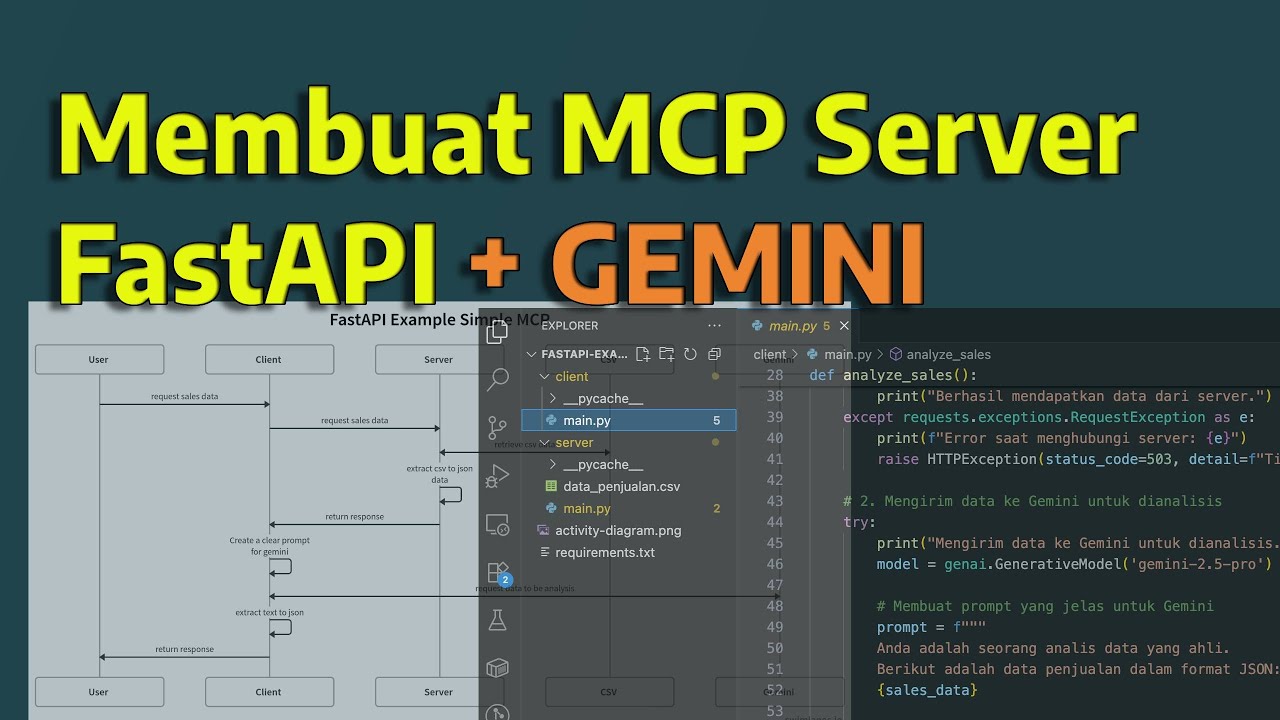
Task: Open the Search view in activity bar
Action: point(497,380)
